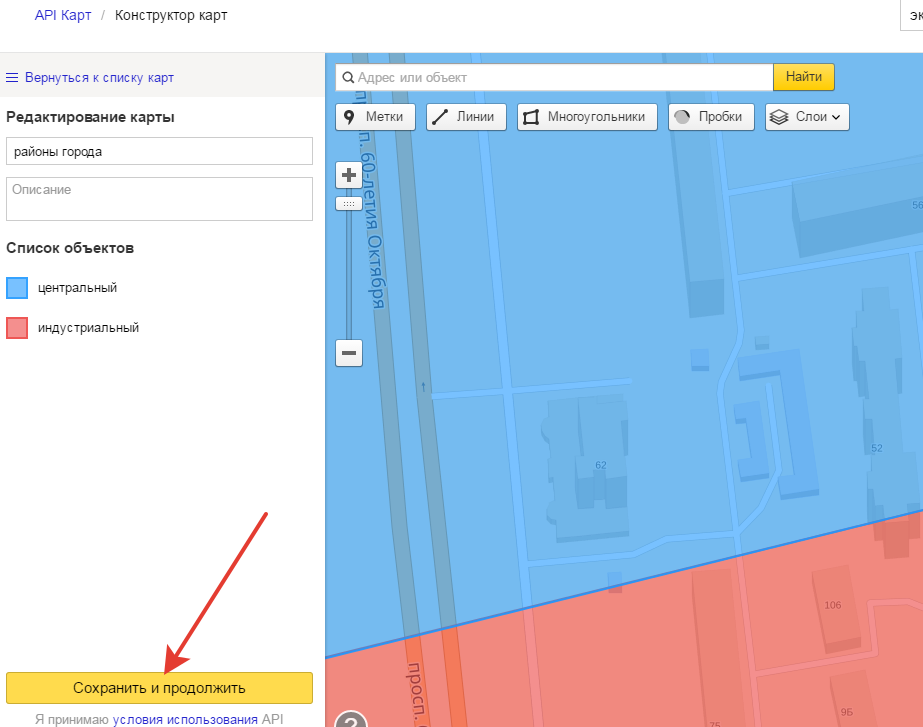Toggle the Пробки traffic layer

[710, 117]
